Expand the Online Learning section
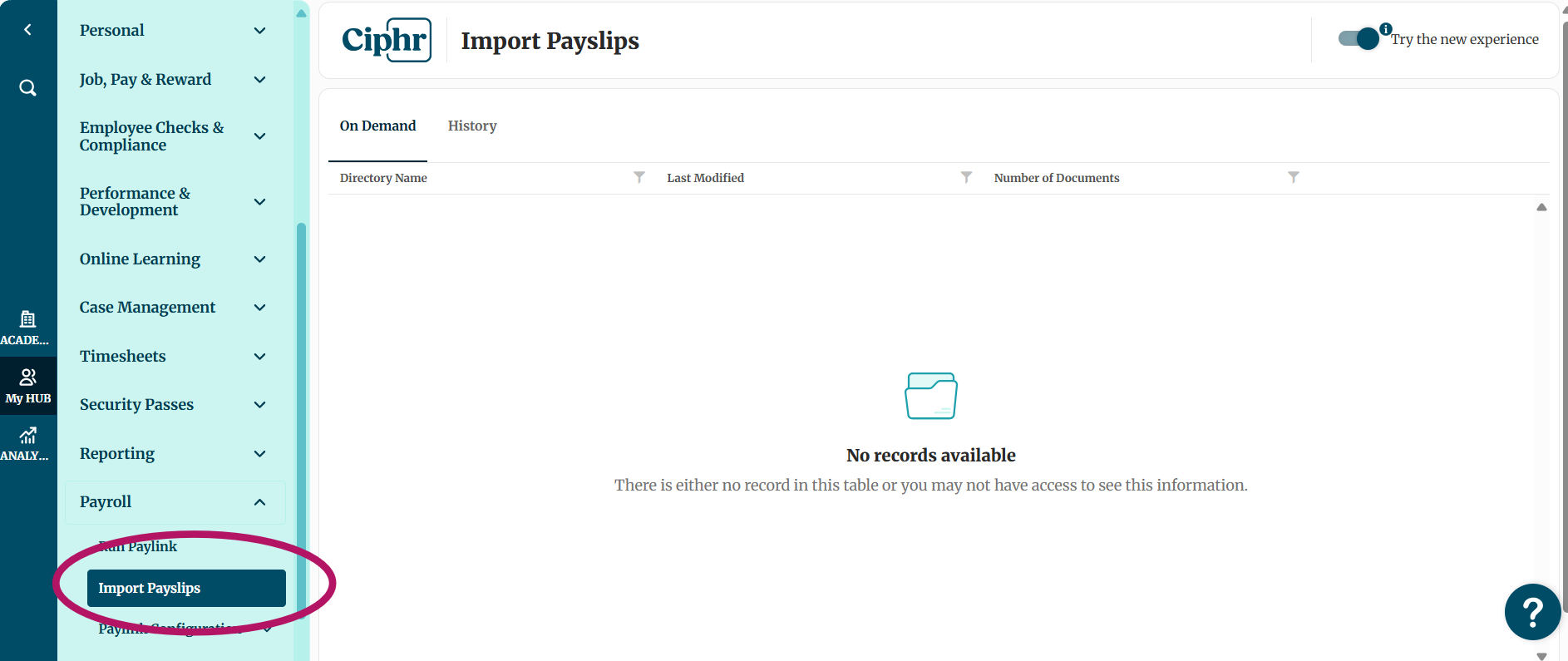 [x=174, y=259]
